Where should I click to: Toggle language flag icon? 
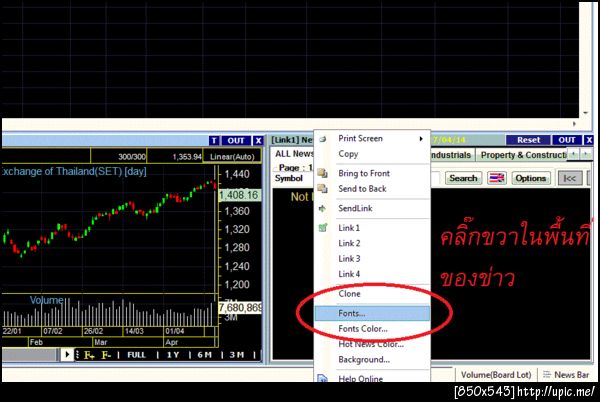pos(496,178)
